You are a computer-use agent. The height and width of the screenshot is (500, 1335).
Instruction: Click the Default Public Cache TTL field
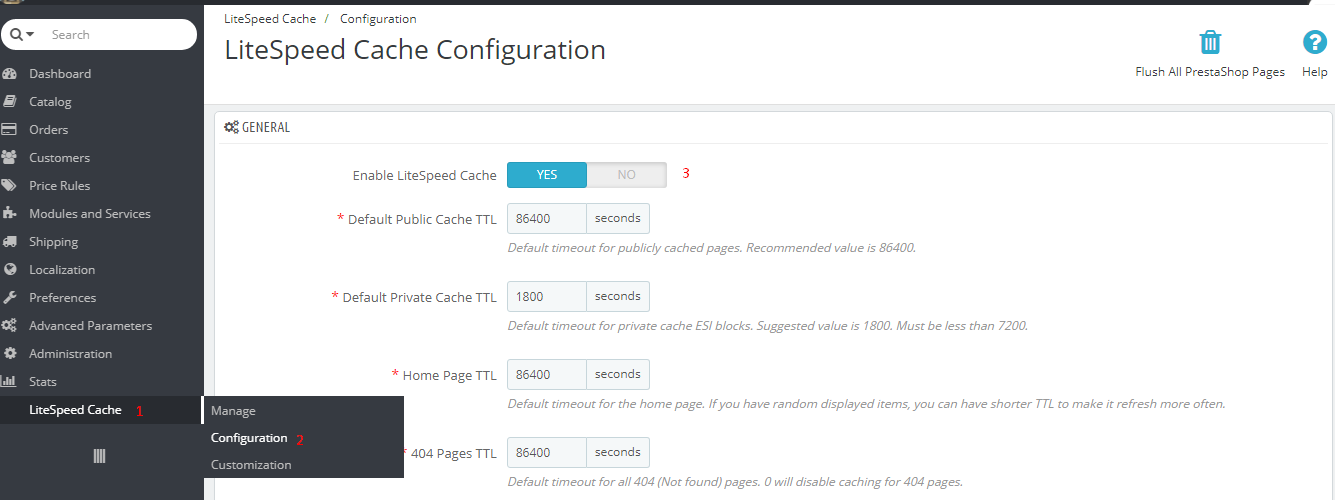pos(547,218)
